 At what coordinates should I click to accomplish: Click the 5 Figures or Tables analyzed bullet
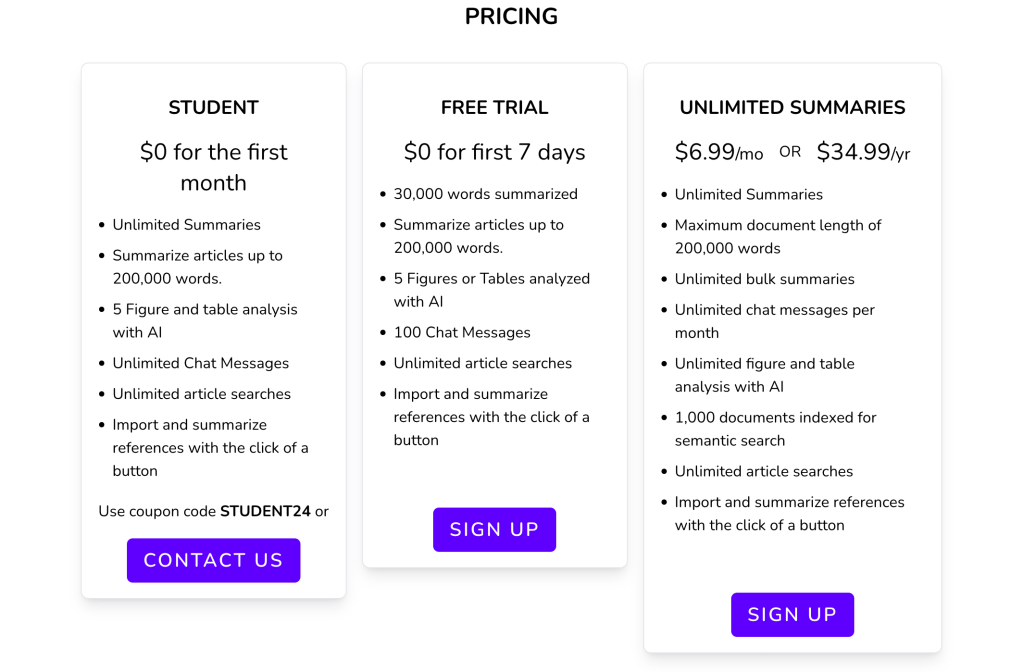coord(490,290)
